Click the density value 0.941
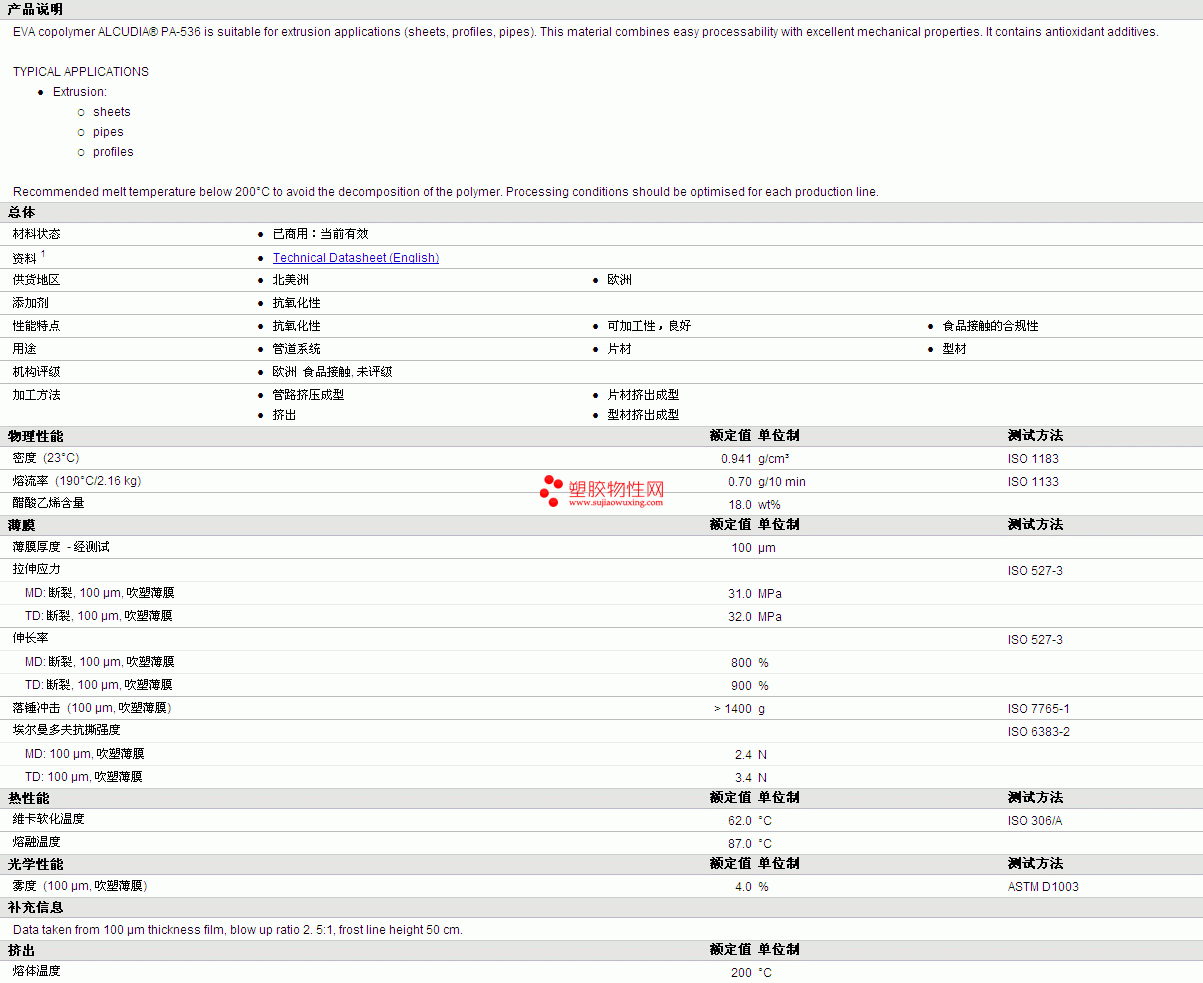This screenshot has width=1203, height=983. point(736,459)
